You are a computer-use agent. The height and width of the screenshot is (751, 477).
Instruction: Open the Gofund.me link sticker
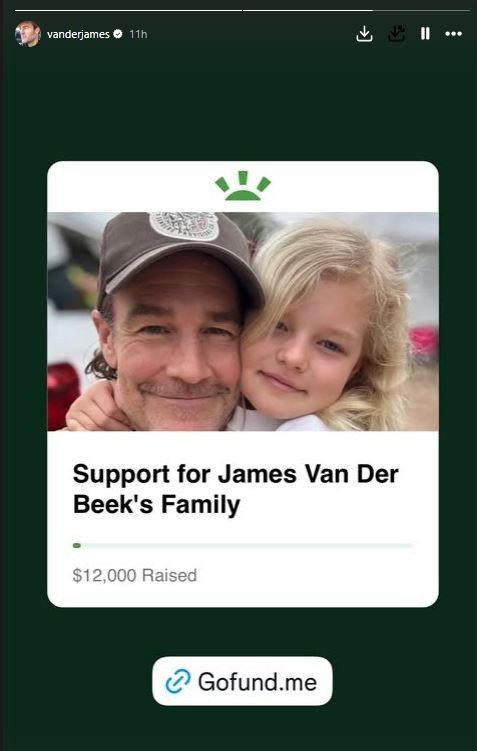pyautogui.click(x=242, y=681)
